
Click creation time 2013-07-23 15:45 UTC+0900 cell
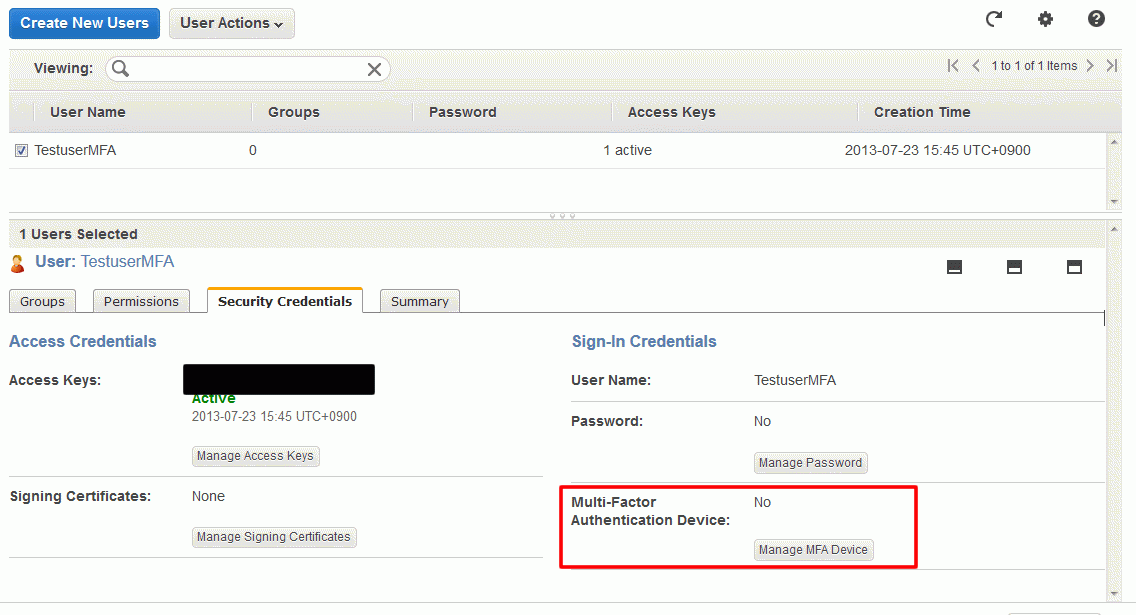937,151
